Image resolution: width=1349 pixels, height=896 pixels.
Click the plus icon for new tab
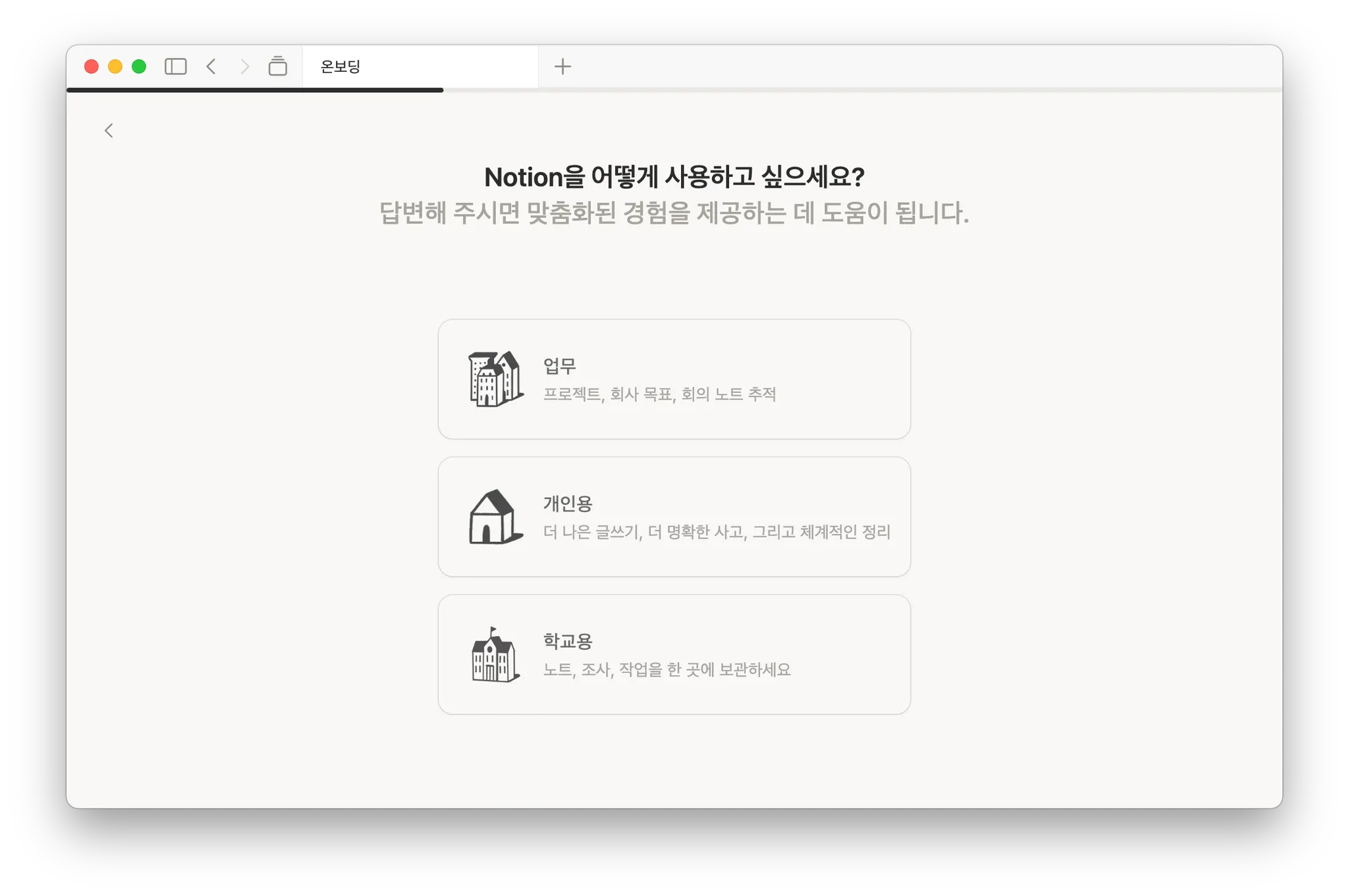click(563, 66)
